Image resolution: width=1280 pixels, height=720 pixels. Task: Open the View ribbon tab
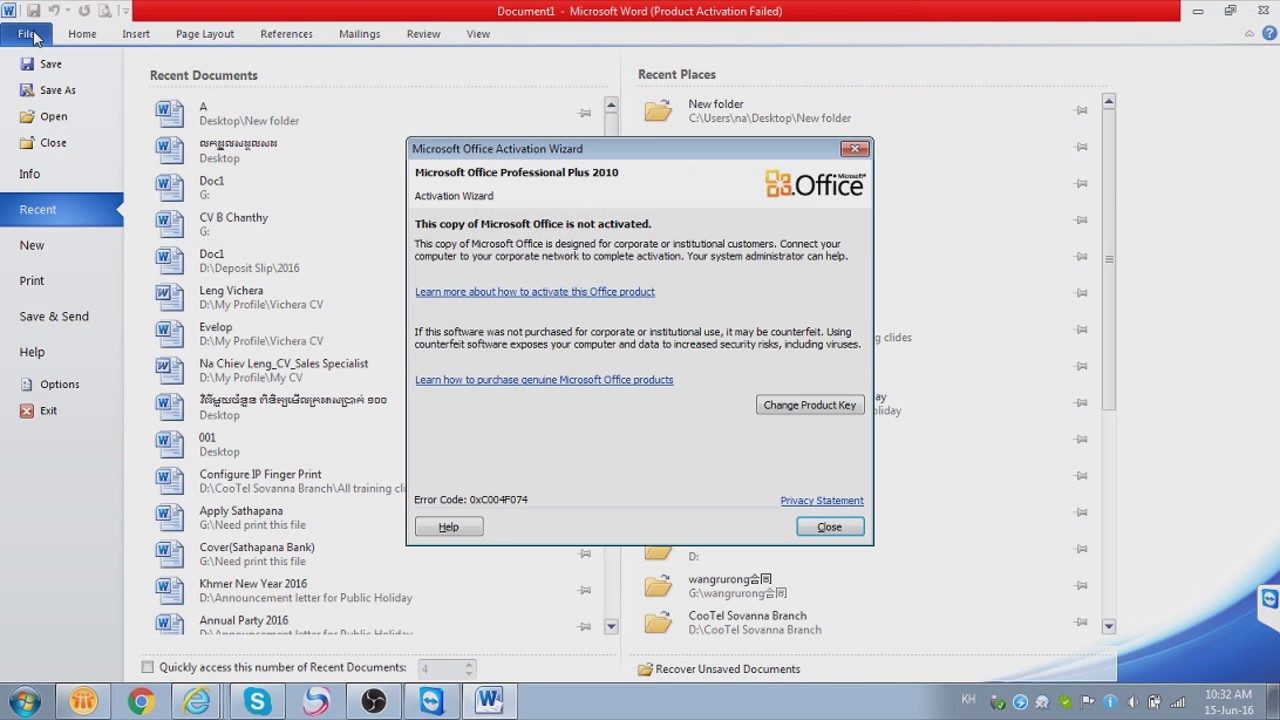478,34
